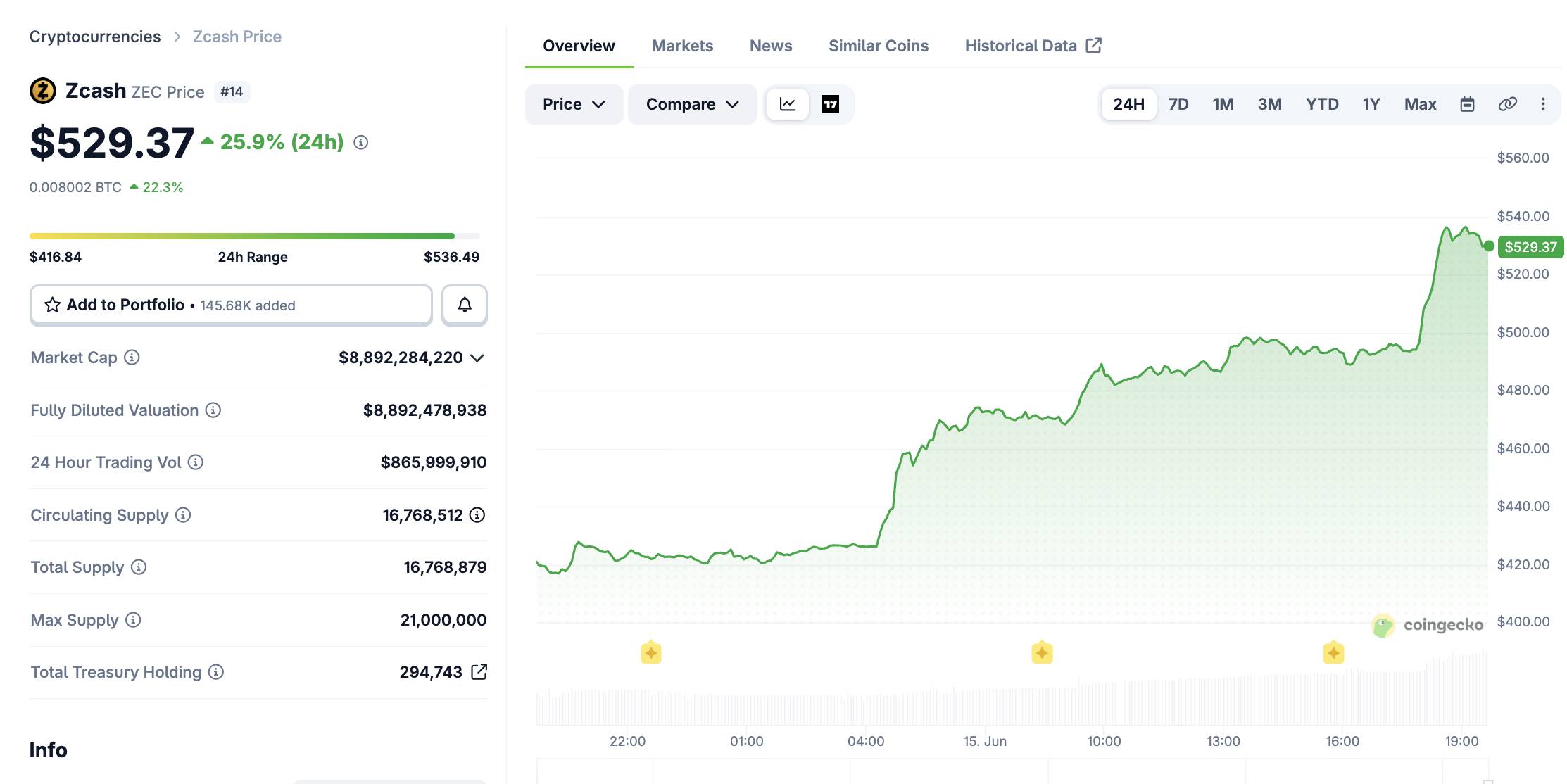Image resolution: width=1567 pixels, height=784 pixels.
Task: Click Add to Portfolio button
Action: [231, 305]
